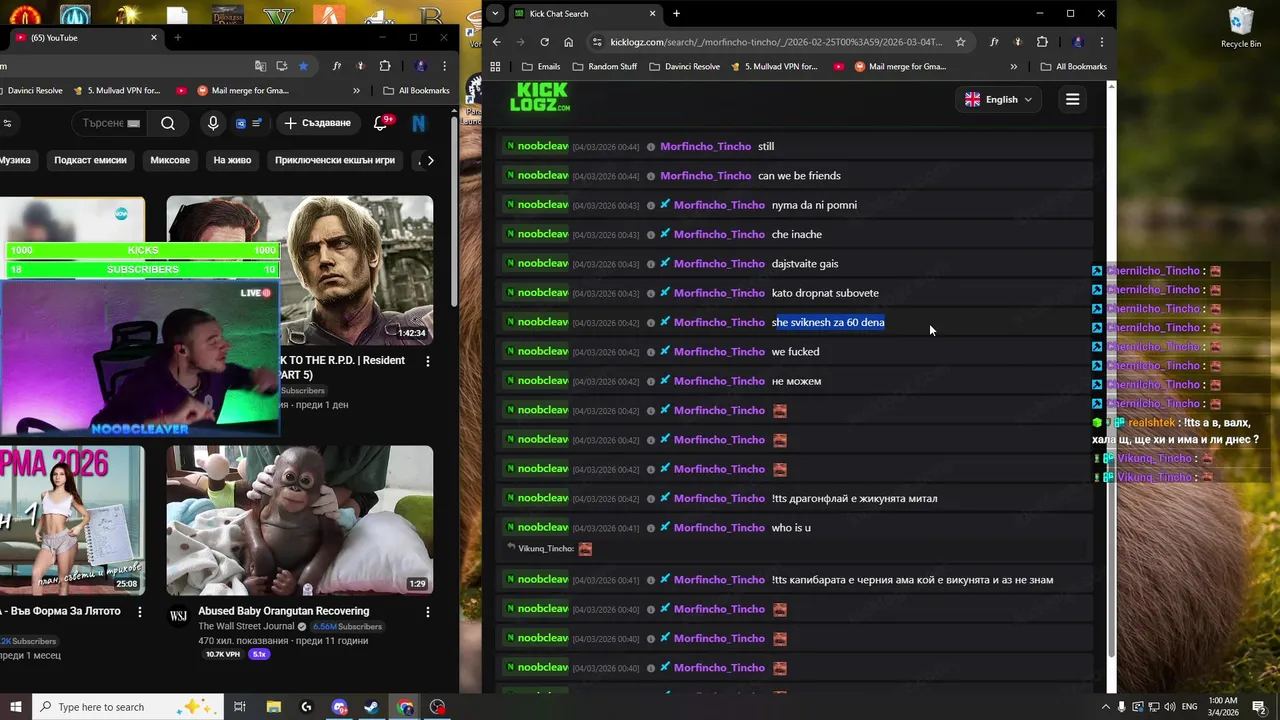
Task: Open the Random Stuff bookmark folder
Action: coord(604,67)
